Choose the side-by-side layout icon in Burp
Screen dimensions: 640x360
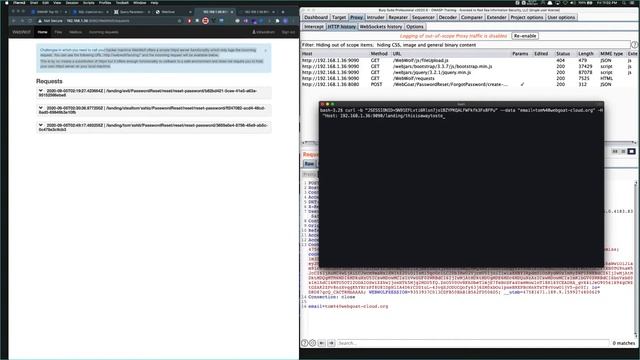(x=615, y=151)
